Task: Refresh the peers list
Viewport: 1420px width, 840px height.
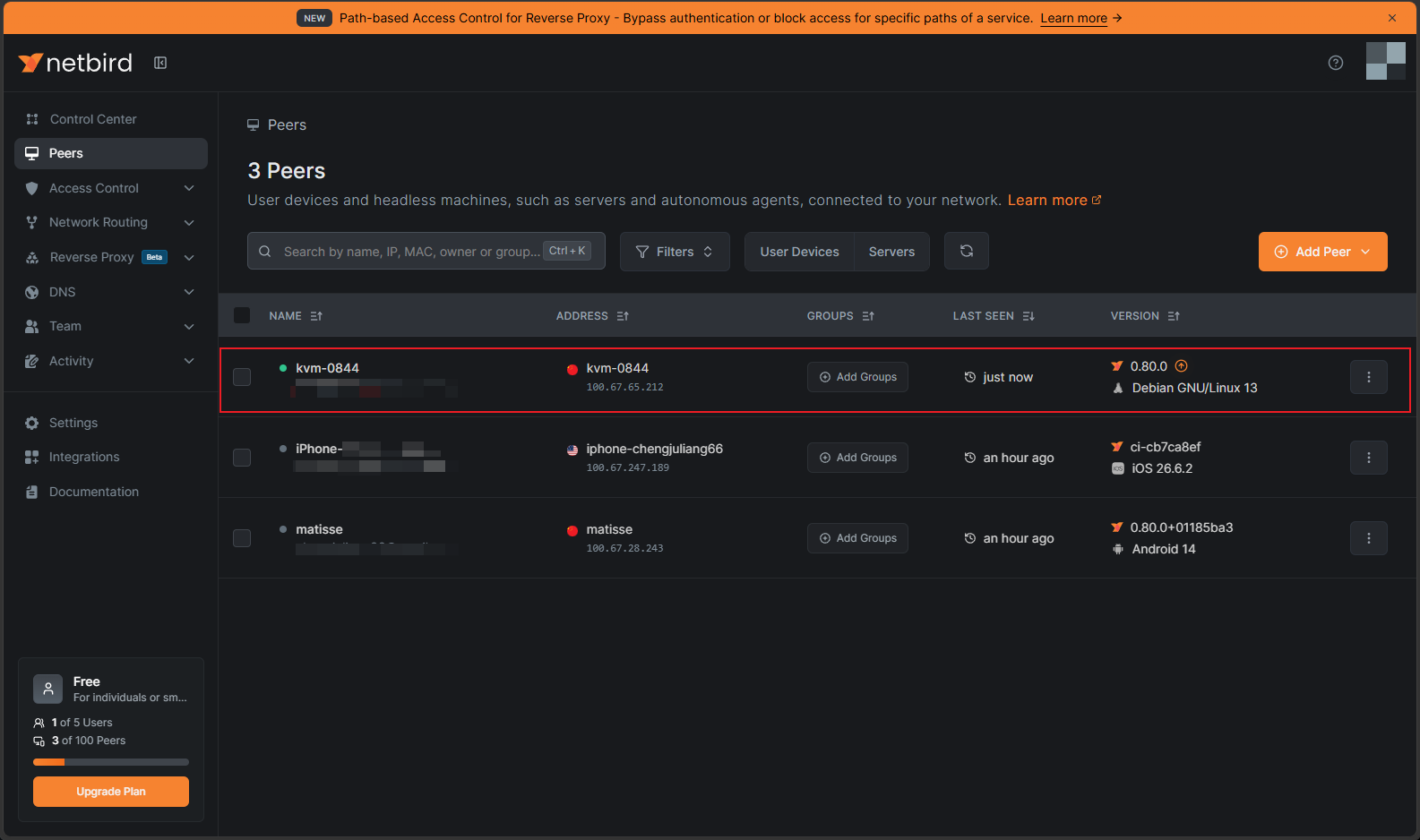Action: [x=967, y=252]
